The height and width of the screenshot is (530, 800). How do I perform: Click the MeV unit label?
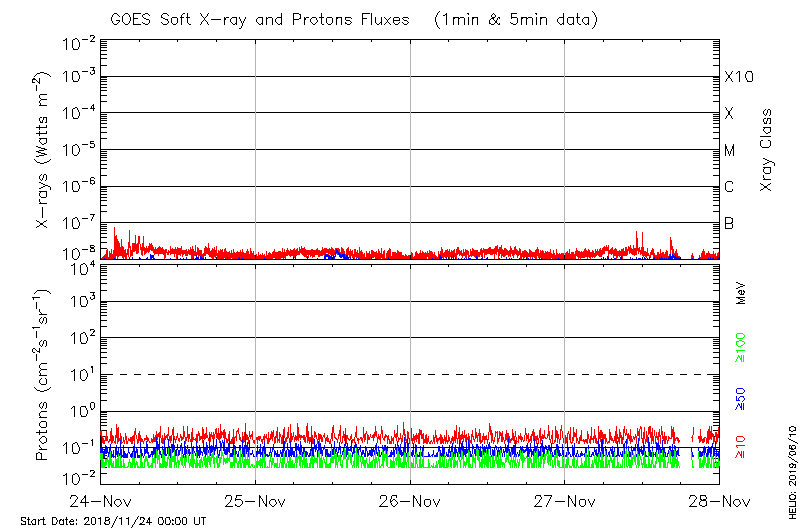pos(741,293)
